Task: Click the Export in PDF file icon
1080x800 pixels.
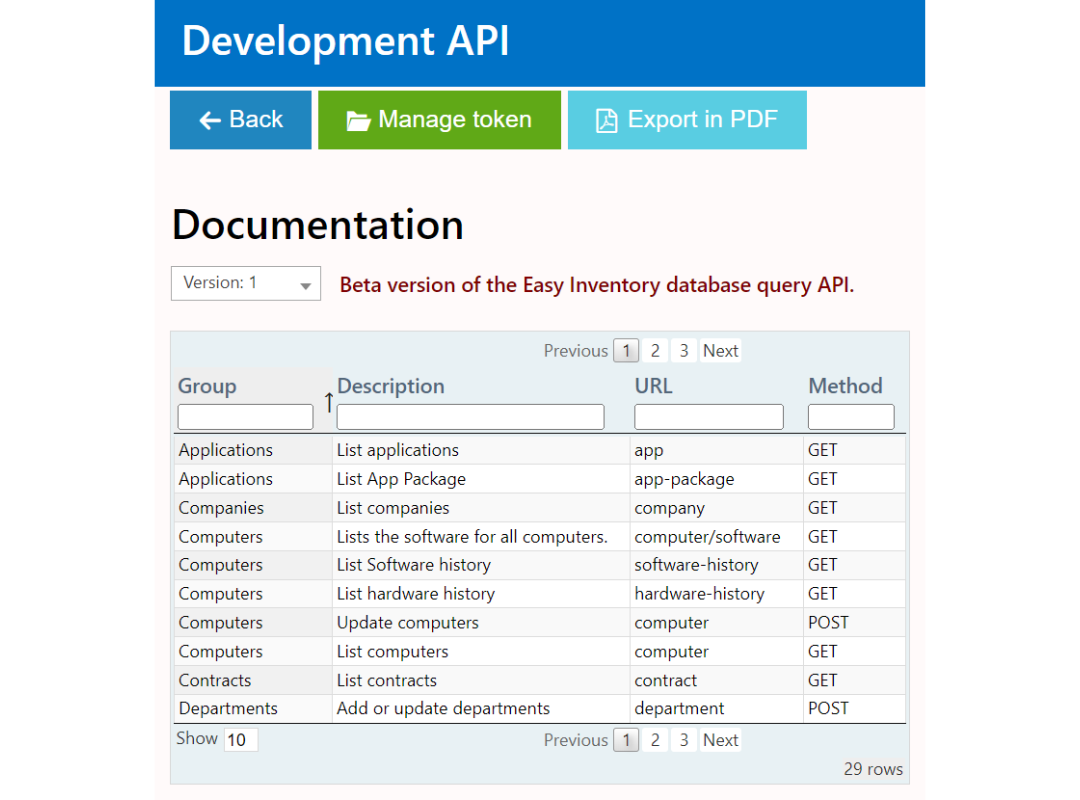Action: 606,121
